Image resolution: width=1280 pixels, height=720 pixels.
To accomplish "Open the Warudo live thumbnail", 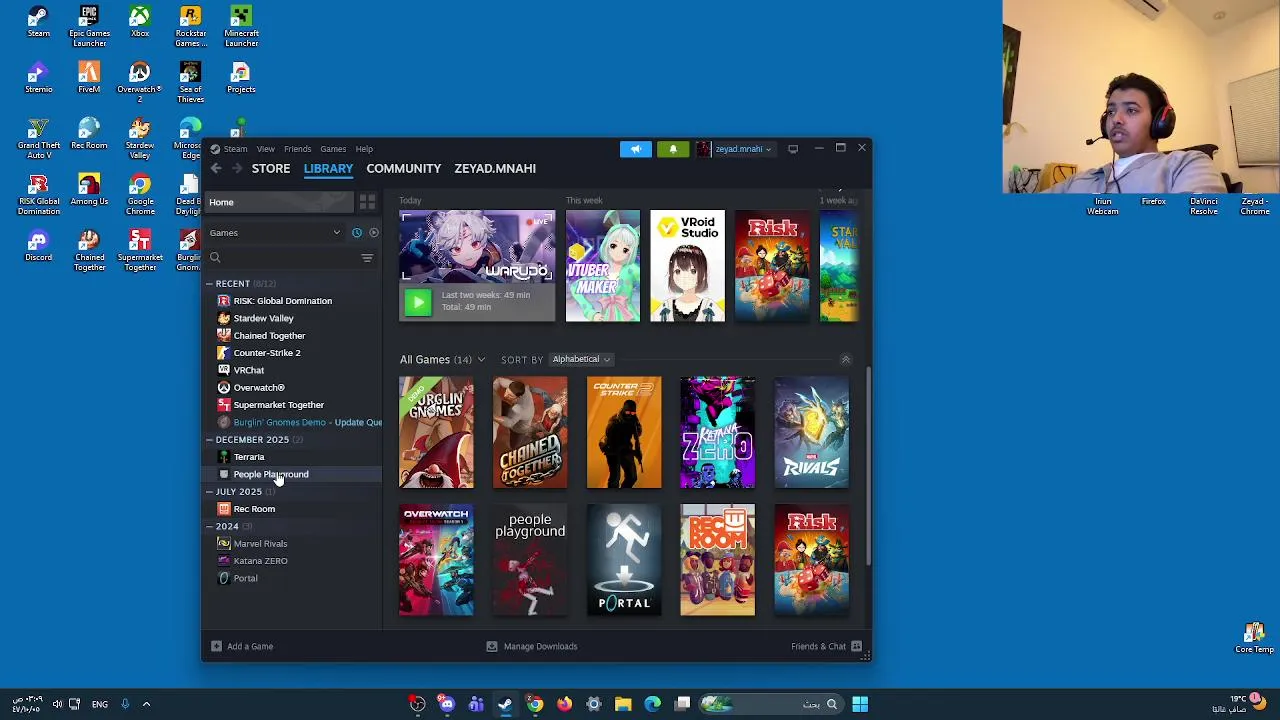I will click(x=477, y=246).
